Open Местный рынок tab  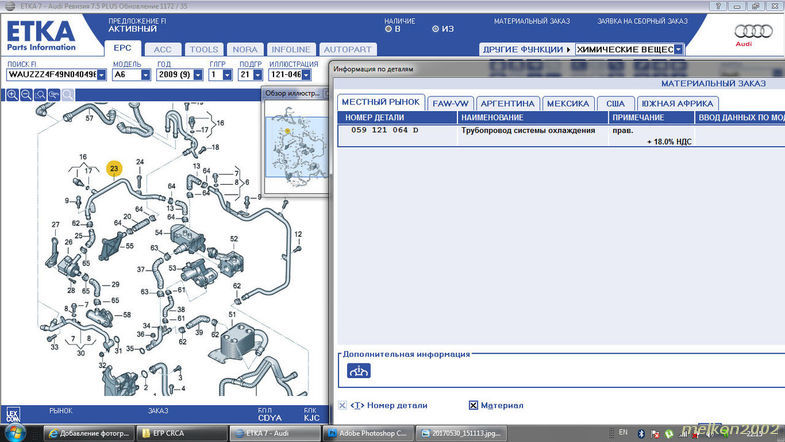click(x=380, y=102)
